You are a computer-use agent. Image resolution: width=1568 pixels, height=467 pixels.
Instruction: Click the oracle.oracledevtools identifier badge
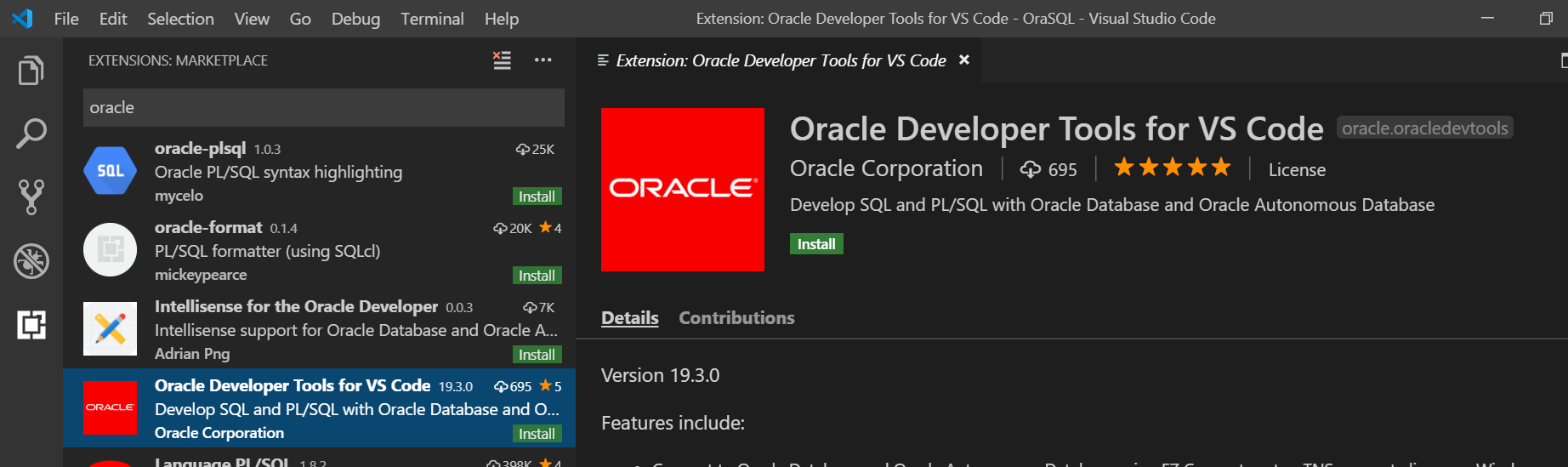coord(1425,128)
